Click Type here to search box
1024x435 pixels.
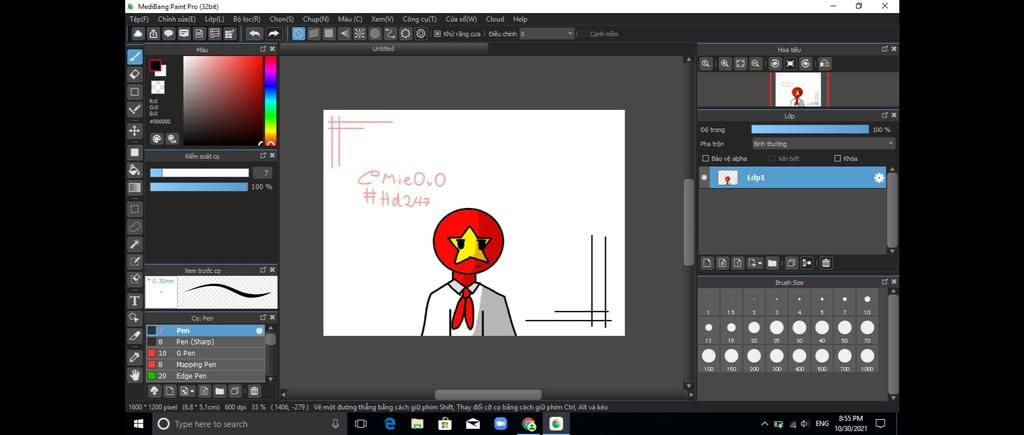pyautogui.click(x=248, y=424)
